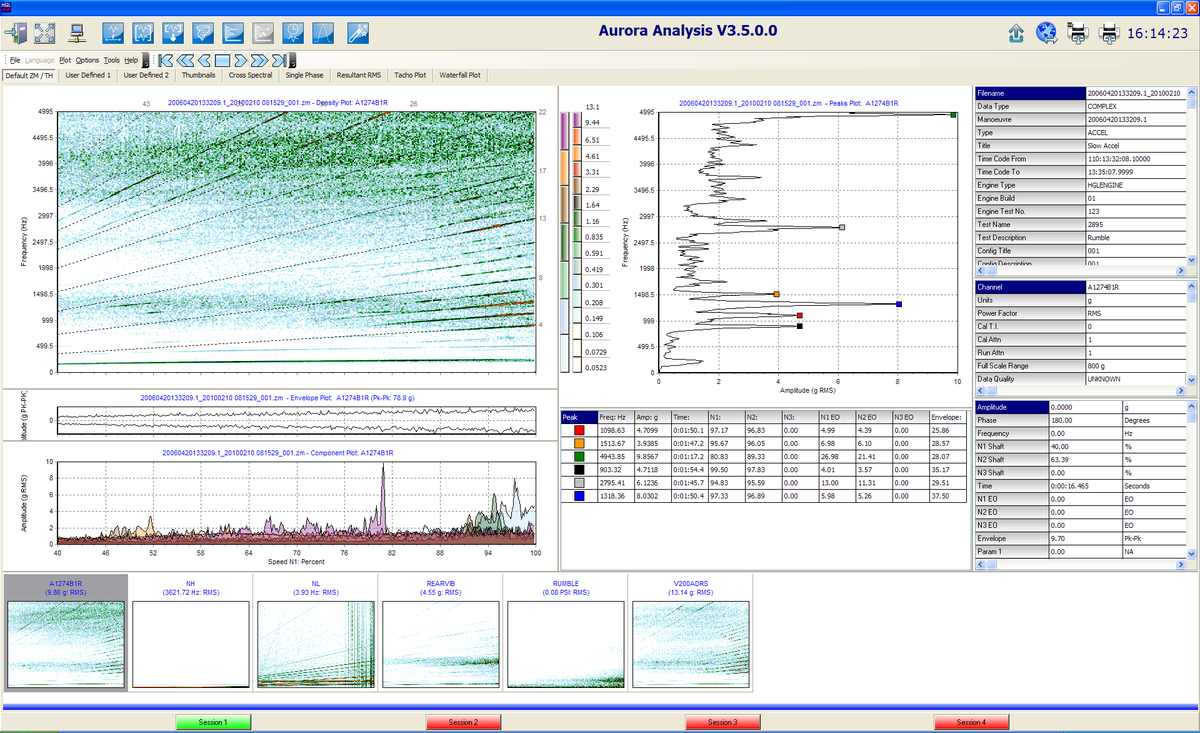
Task: Switch to the Session 4 button
Action: click(x=970, y=722)
